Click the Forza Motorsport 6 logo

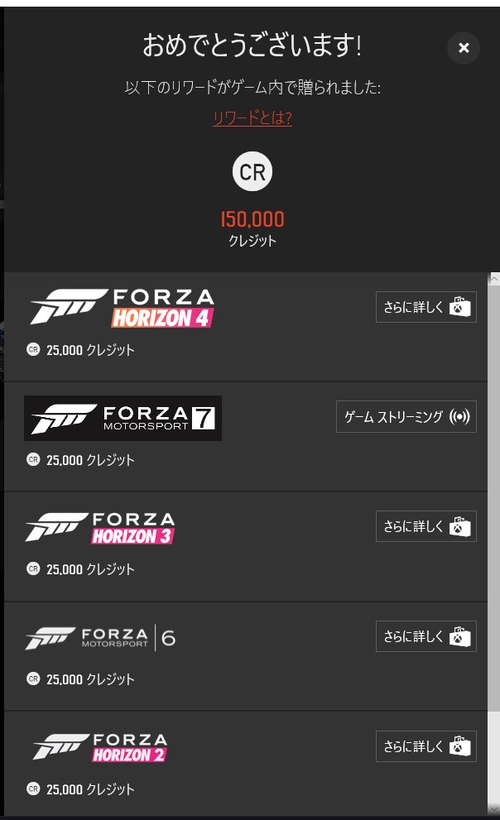[x=100, y=638]
